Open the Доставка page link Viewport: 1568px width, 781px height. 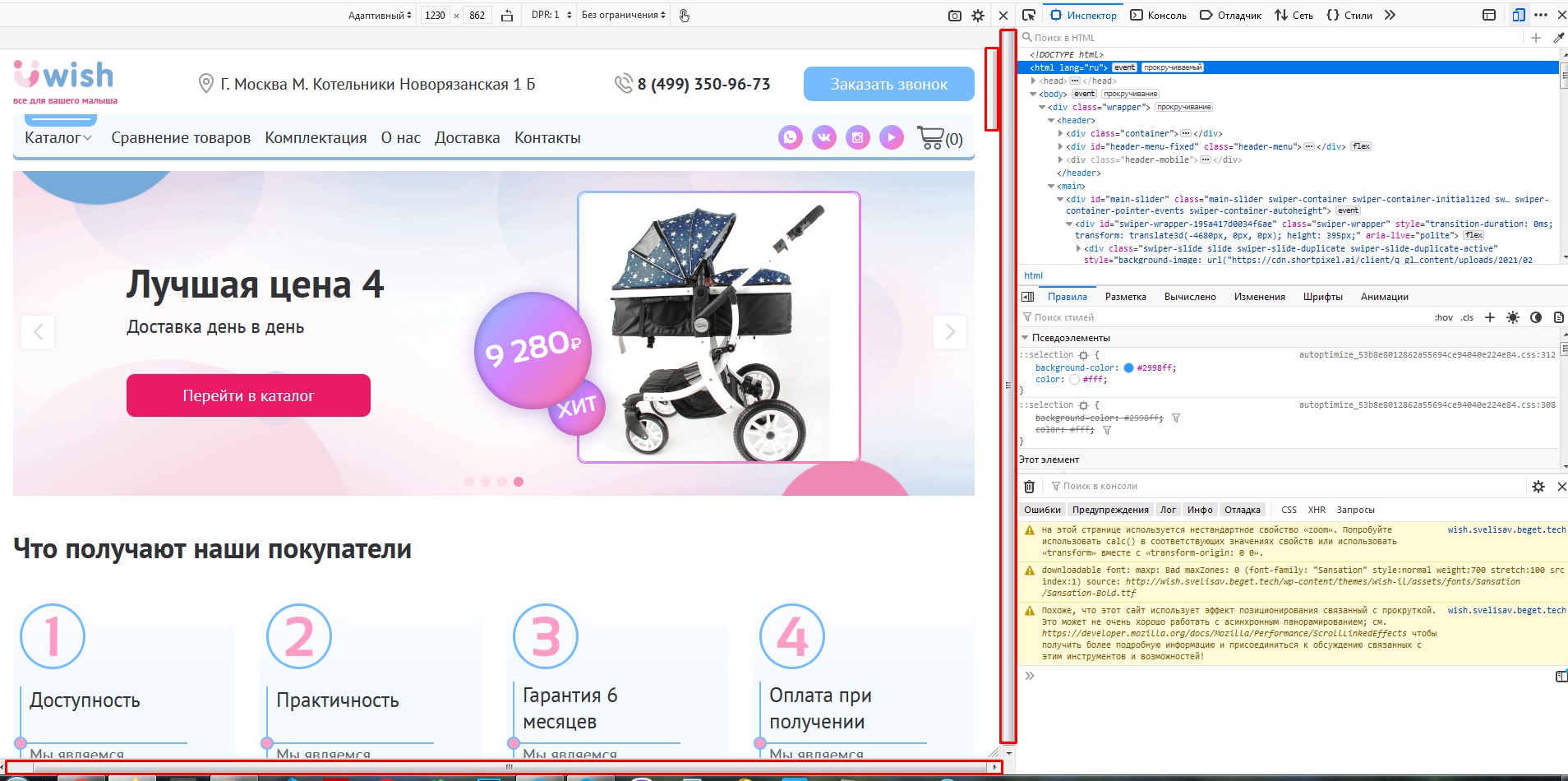467,137
